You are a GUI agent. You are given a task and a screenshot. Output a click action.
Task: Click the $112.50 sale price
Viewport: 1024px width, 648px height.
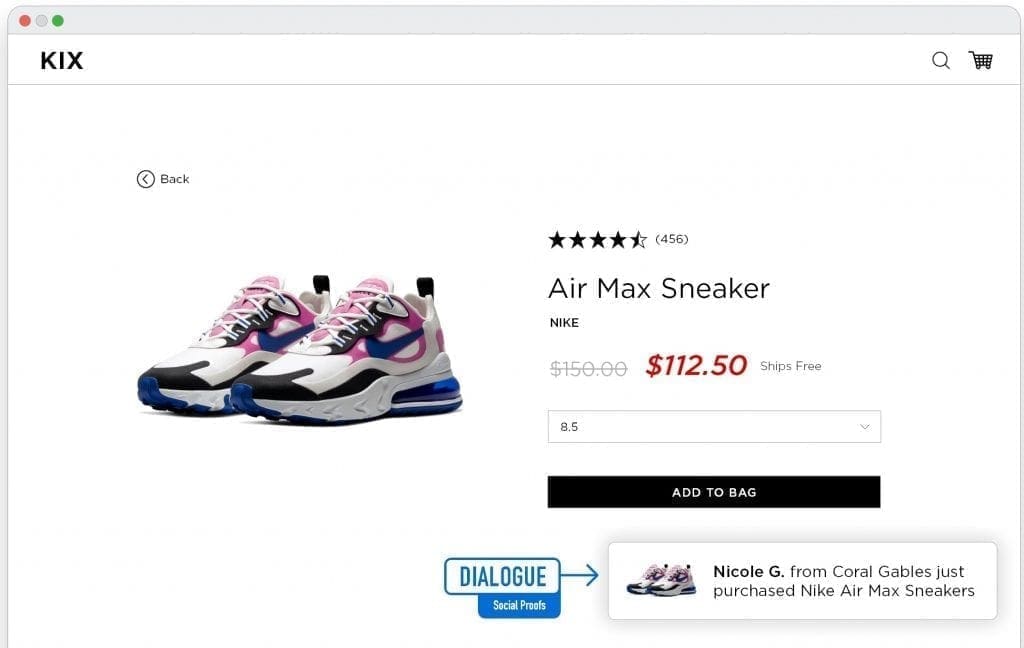696,366
